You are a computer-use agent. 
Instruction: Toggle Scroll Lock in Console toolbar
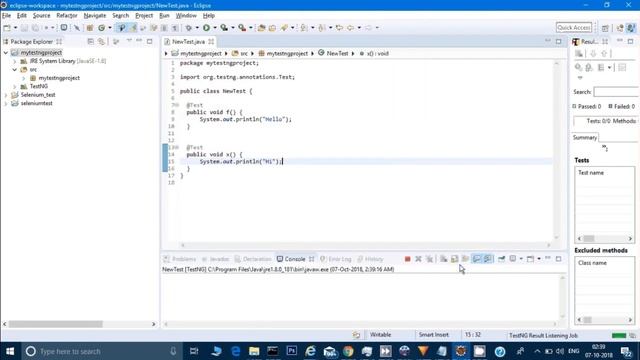click(x=454, y=259)
